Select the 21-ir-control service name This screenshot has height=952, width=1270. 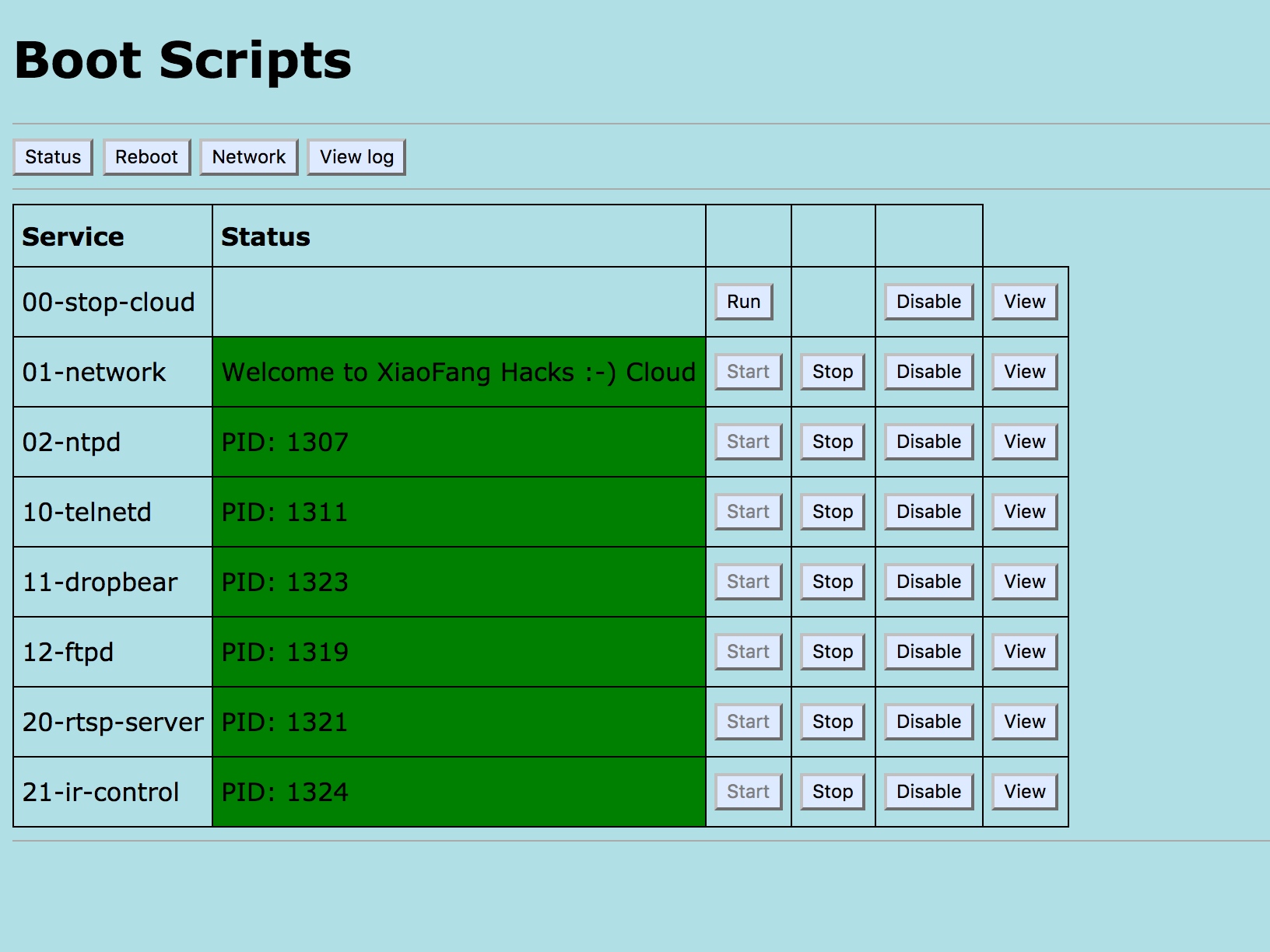(101, 793)
